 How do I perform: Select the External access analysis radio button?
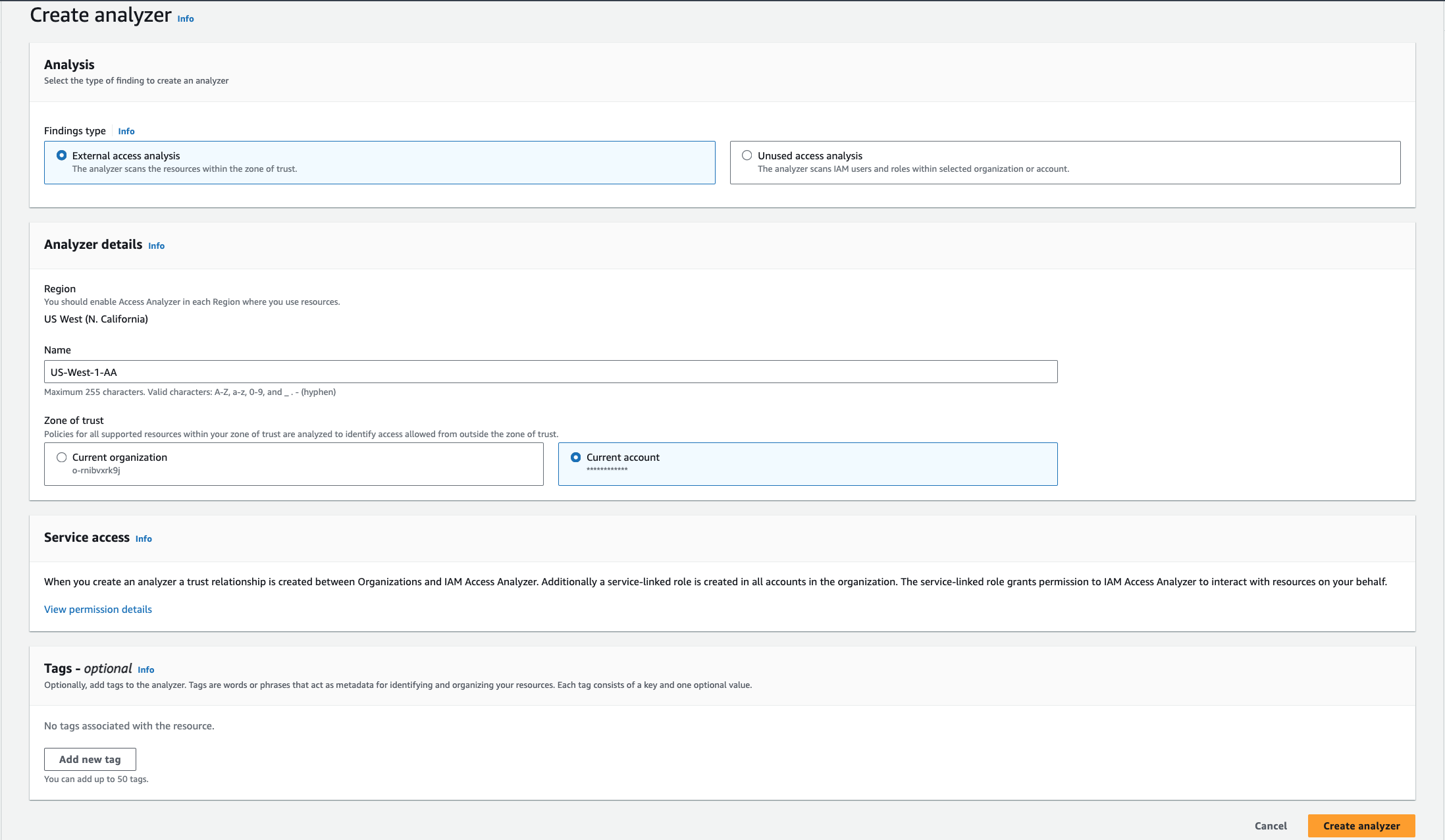(x=62, y=155)
